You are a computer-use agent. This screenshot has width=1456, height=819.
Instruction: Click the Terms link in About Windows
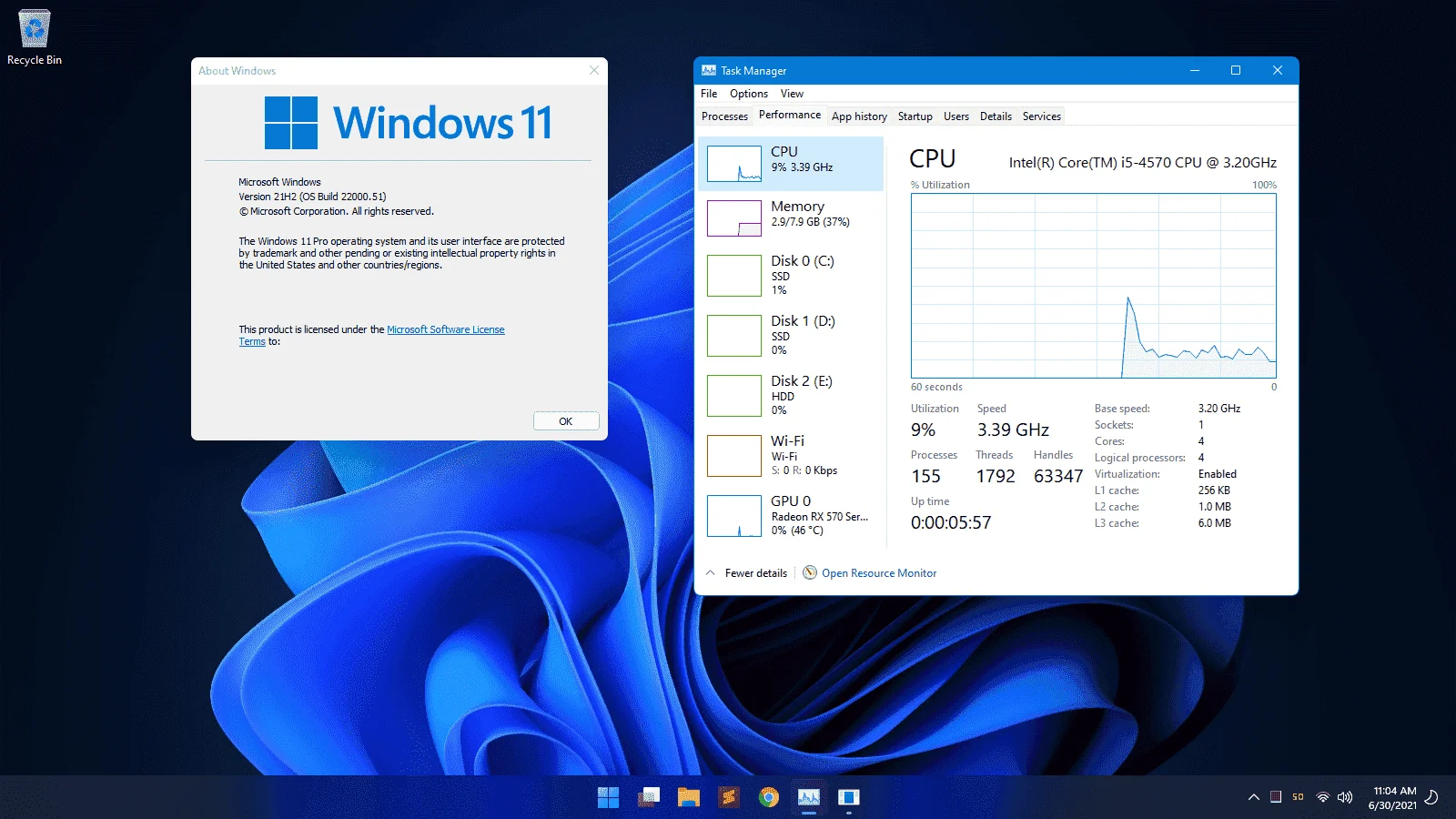tap(252, 342)
